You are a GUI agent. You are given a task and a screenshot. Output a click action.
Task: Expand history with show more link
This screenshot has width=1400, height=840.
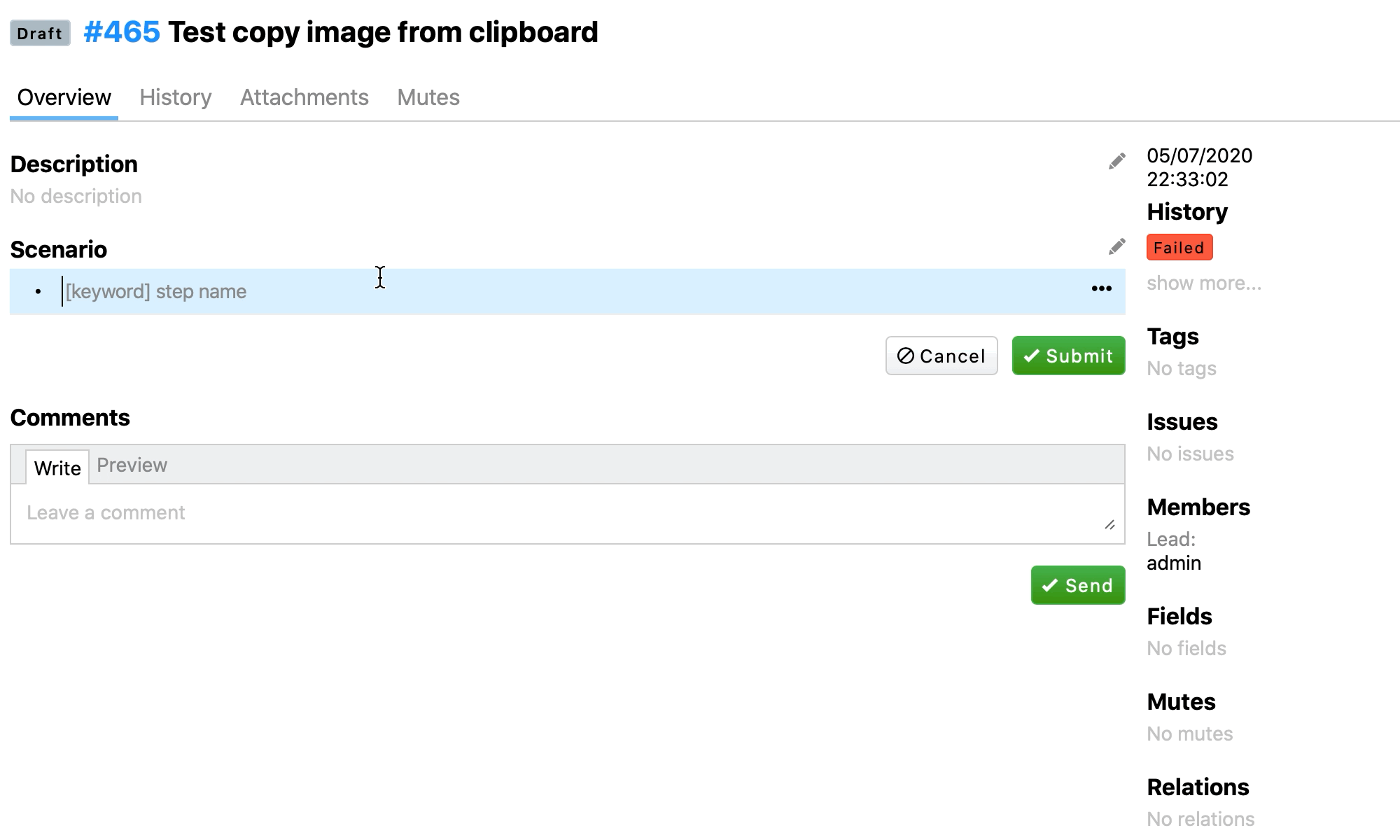click(x=1203, y=283)
